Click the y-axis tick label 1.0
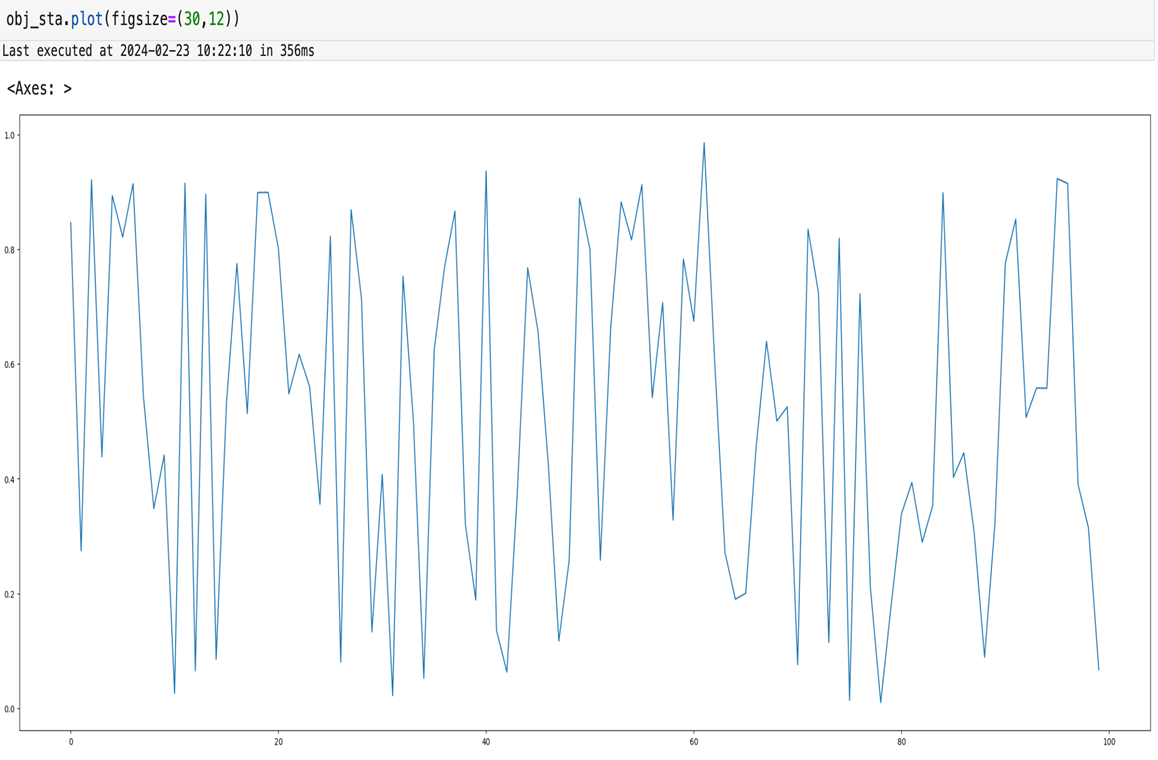 (x=10, y=135)
